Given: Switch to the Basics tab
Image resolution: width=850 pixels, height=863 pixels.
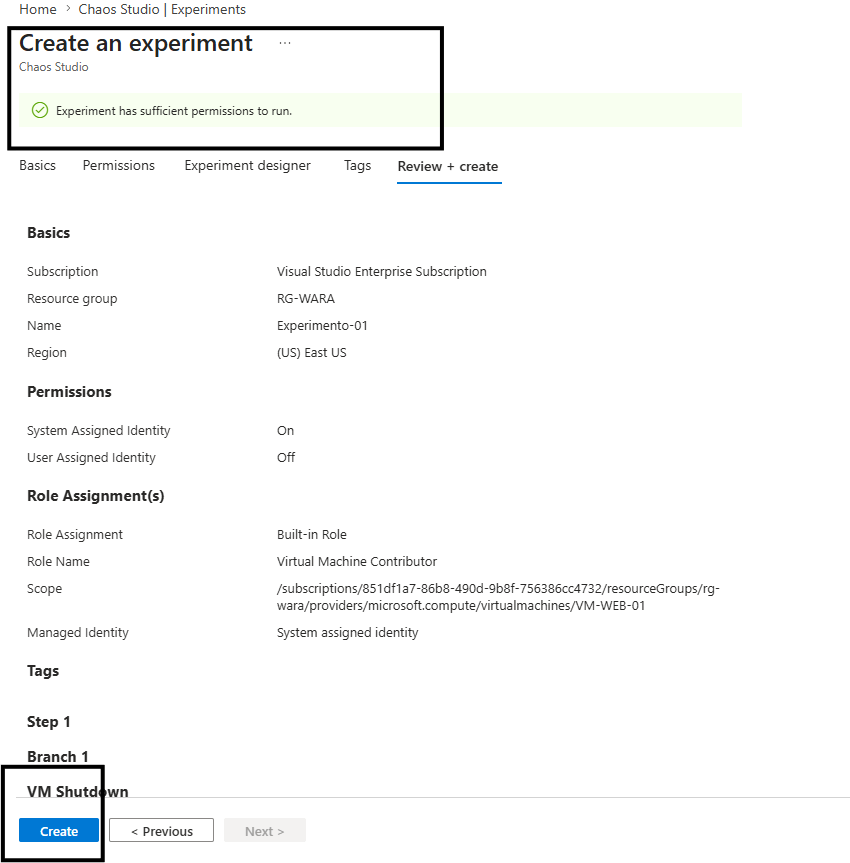Looking at the screenshot, I should point(38,166).
